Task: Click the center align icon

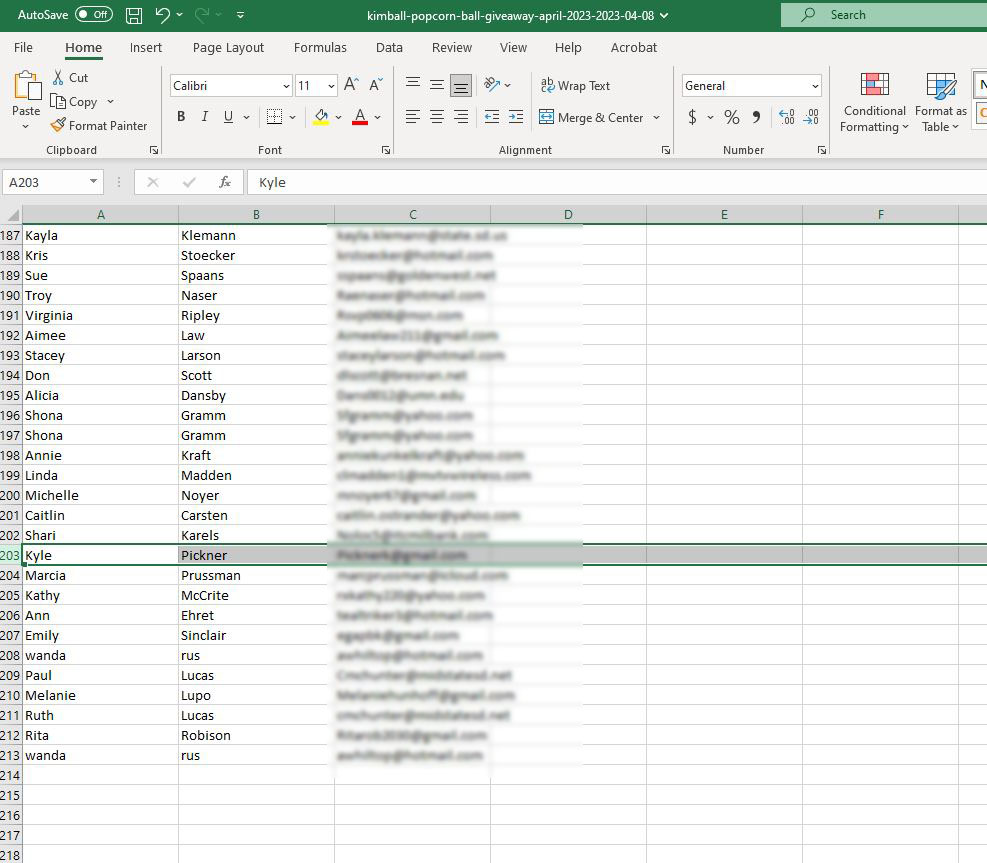Action: click(x=437, y=117)
